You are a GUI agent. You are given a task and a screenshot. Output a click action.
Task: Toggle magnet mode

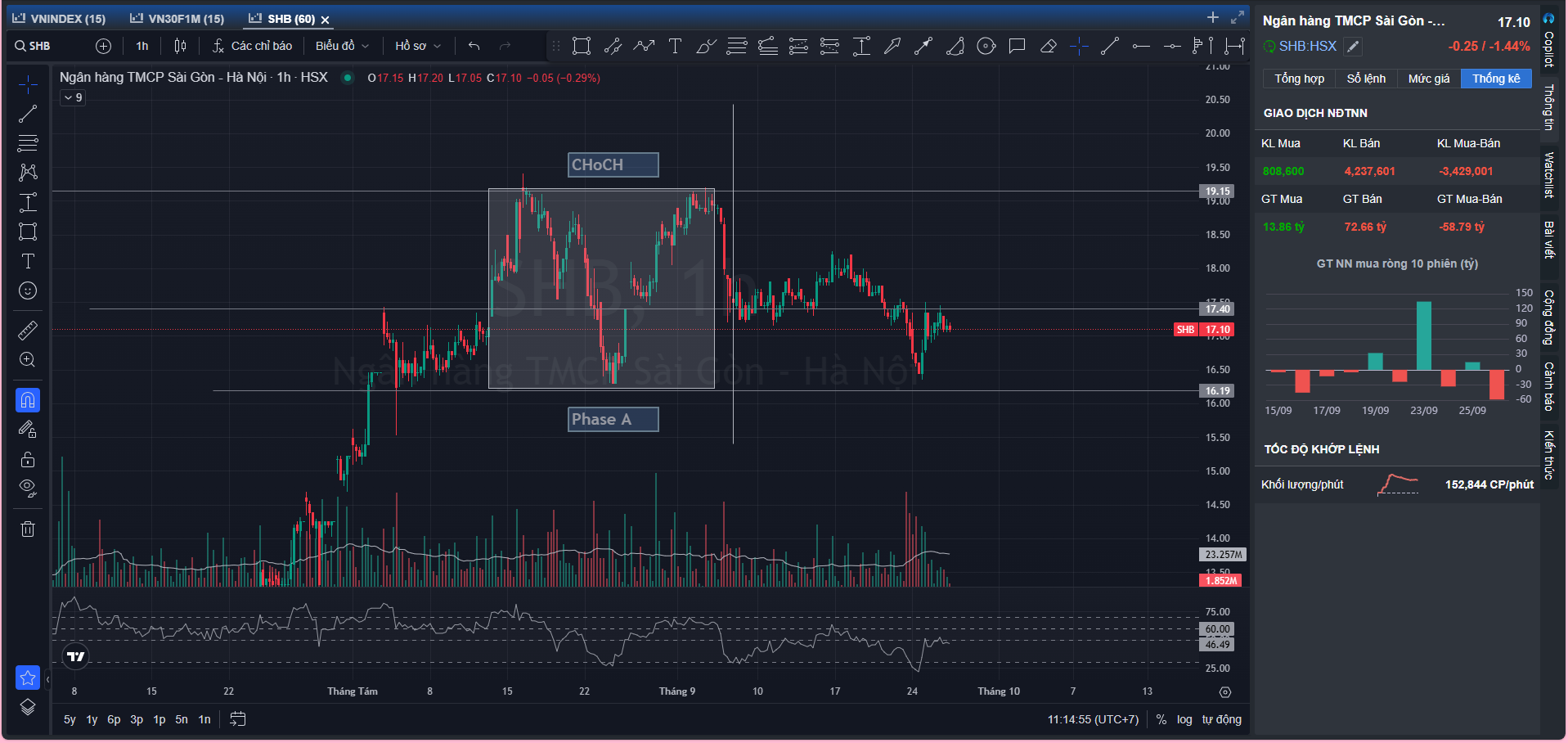[x=28, y=400]
